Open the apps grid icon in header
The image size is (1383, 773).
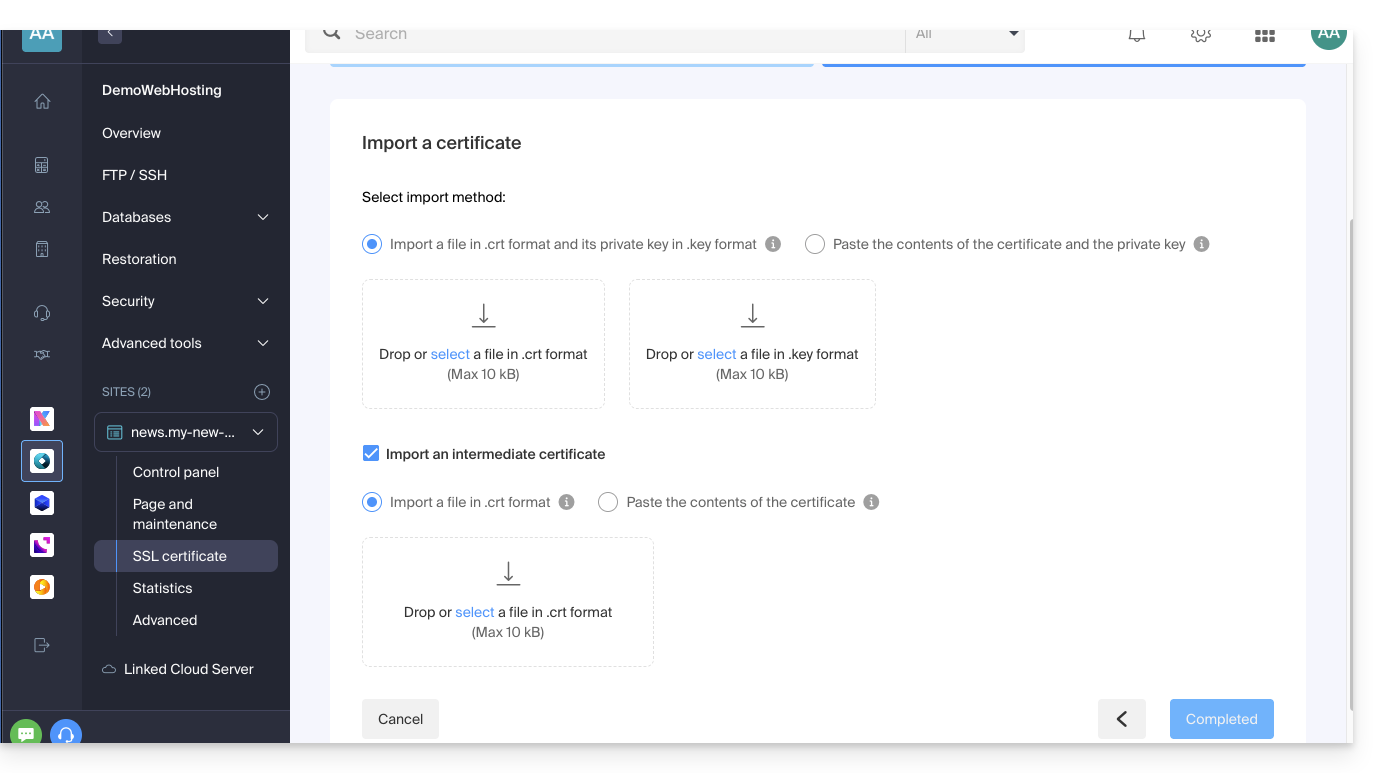coord(1264,35)
